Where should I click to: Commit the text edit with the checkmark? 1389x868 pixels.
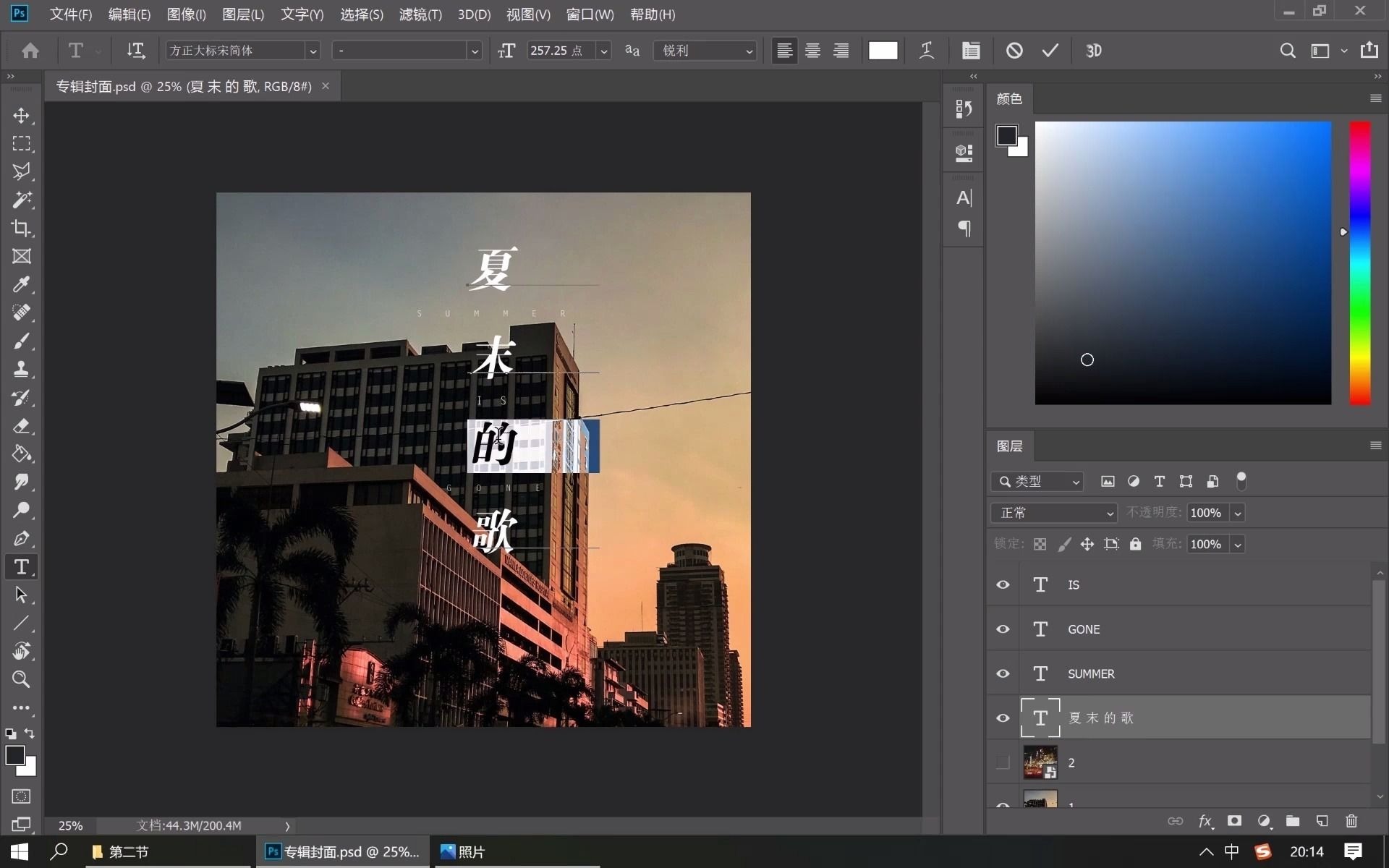point(1050,51)
